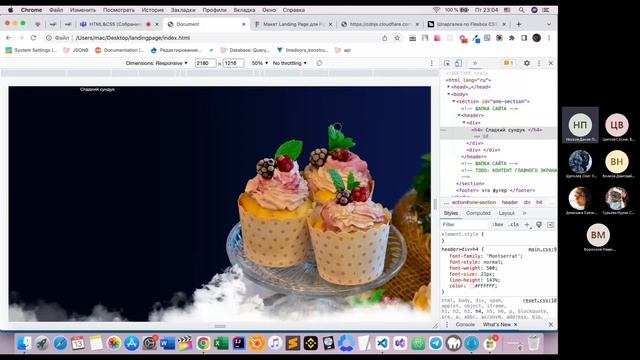Click the Chrome address bar URL
Viewport: 640px width, 360px height.
point(133,38)
